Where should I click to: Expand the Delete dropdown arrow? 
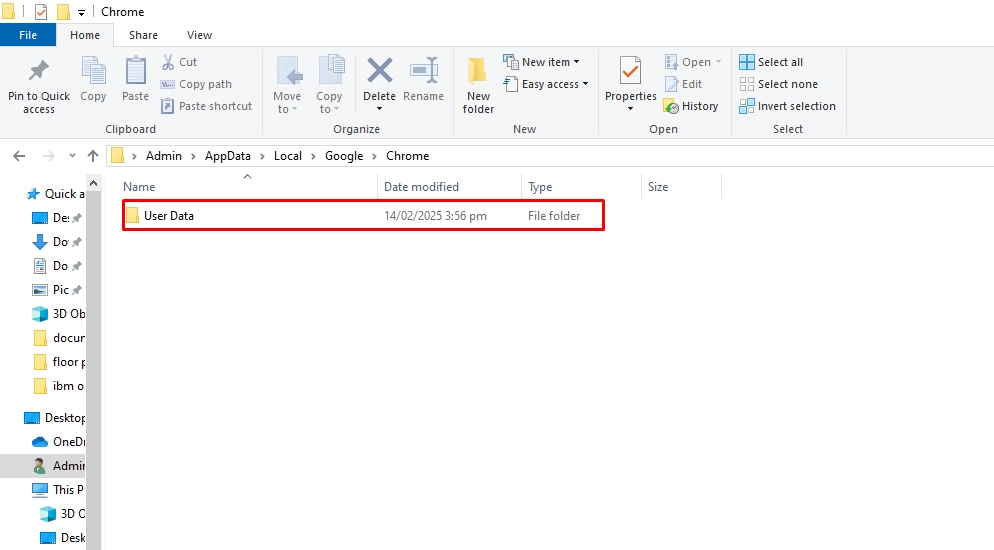click(x=379, y=109)
